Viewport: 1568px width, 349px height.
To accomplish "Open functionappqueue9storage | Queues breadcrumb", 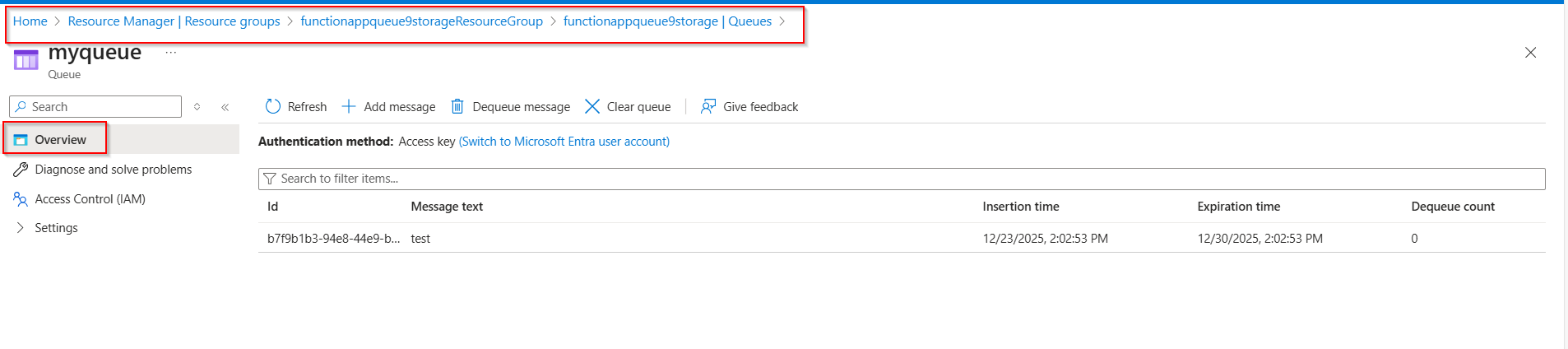I will 667,21.
